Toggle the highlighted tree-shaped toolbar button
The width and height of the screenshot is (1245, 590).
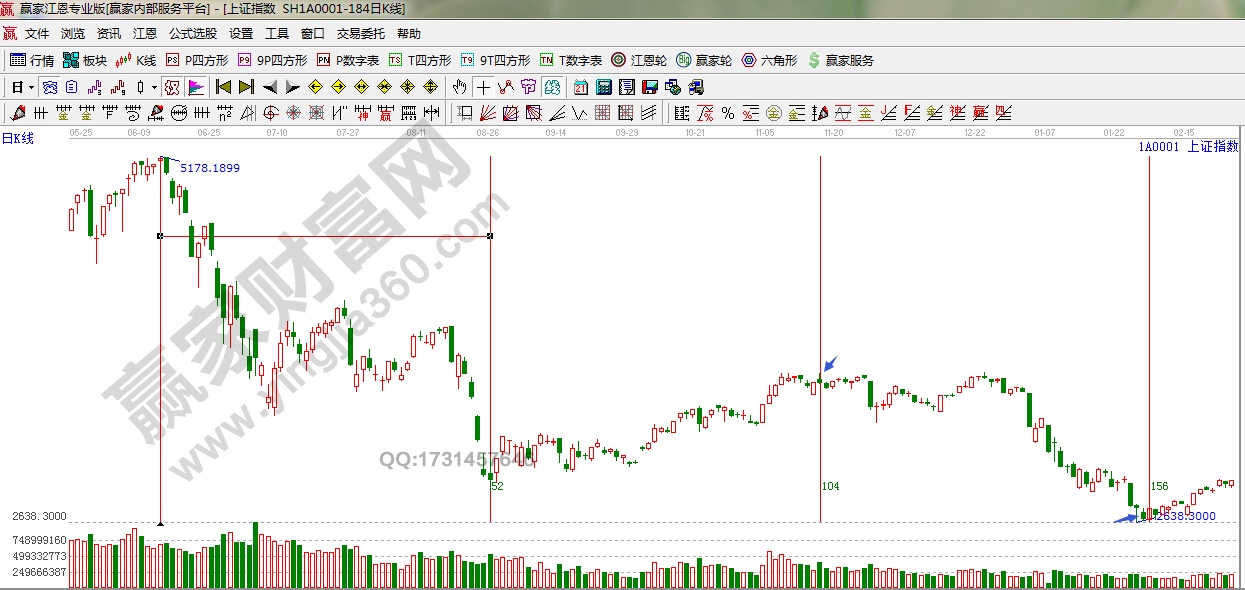pos(550,87)
